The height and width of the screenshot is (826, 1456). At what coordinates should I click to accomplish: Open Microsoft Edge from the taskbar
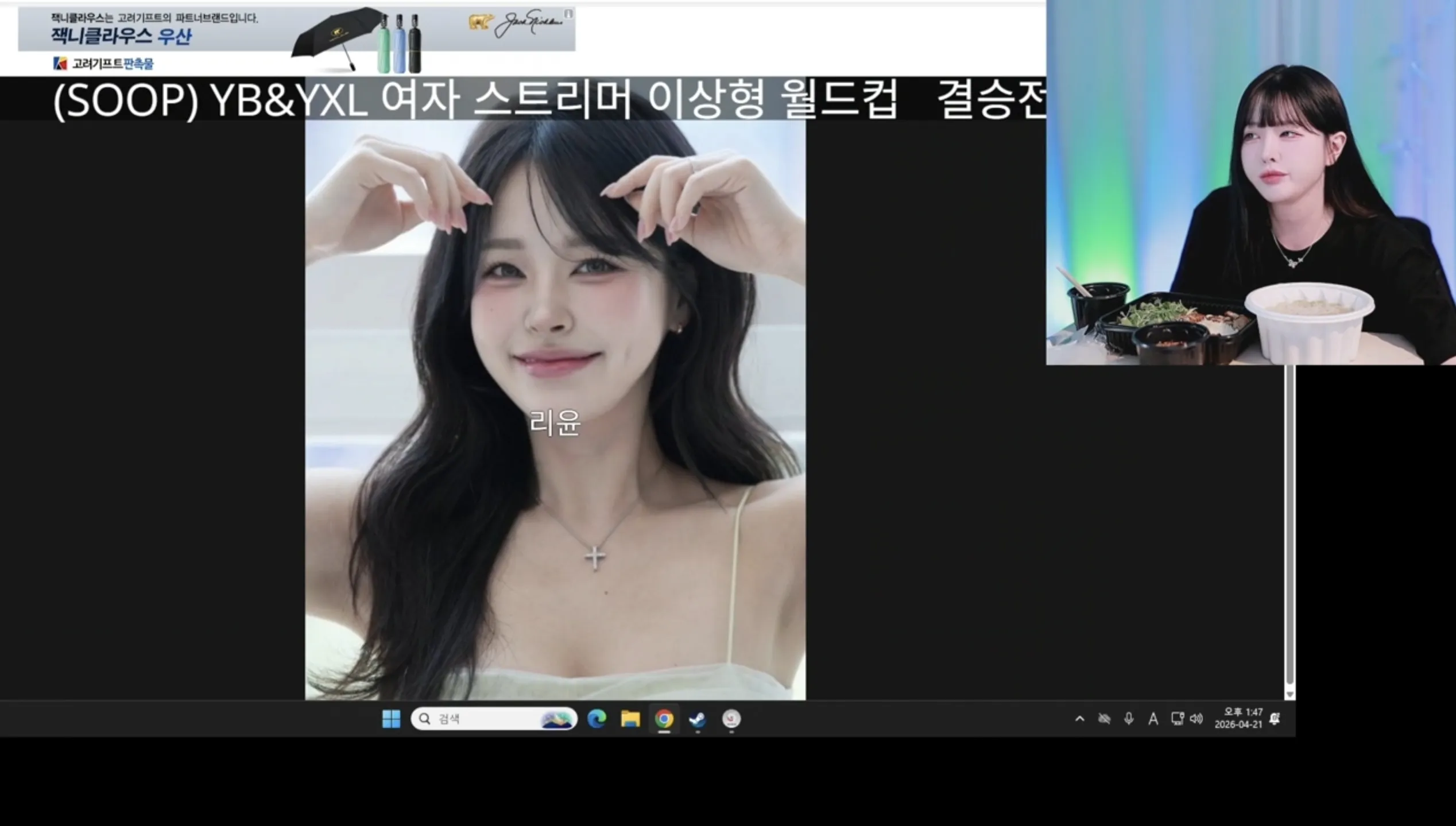click(597, 719)
